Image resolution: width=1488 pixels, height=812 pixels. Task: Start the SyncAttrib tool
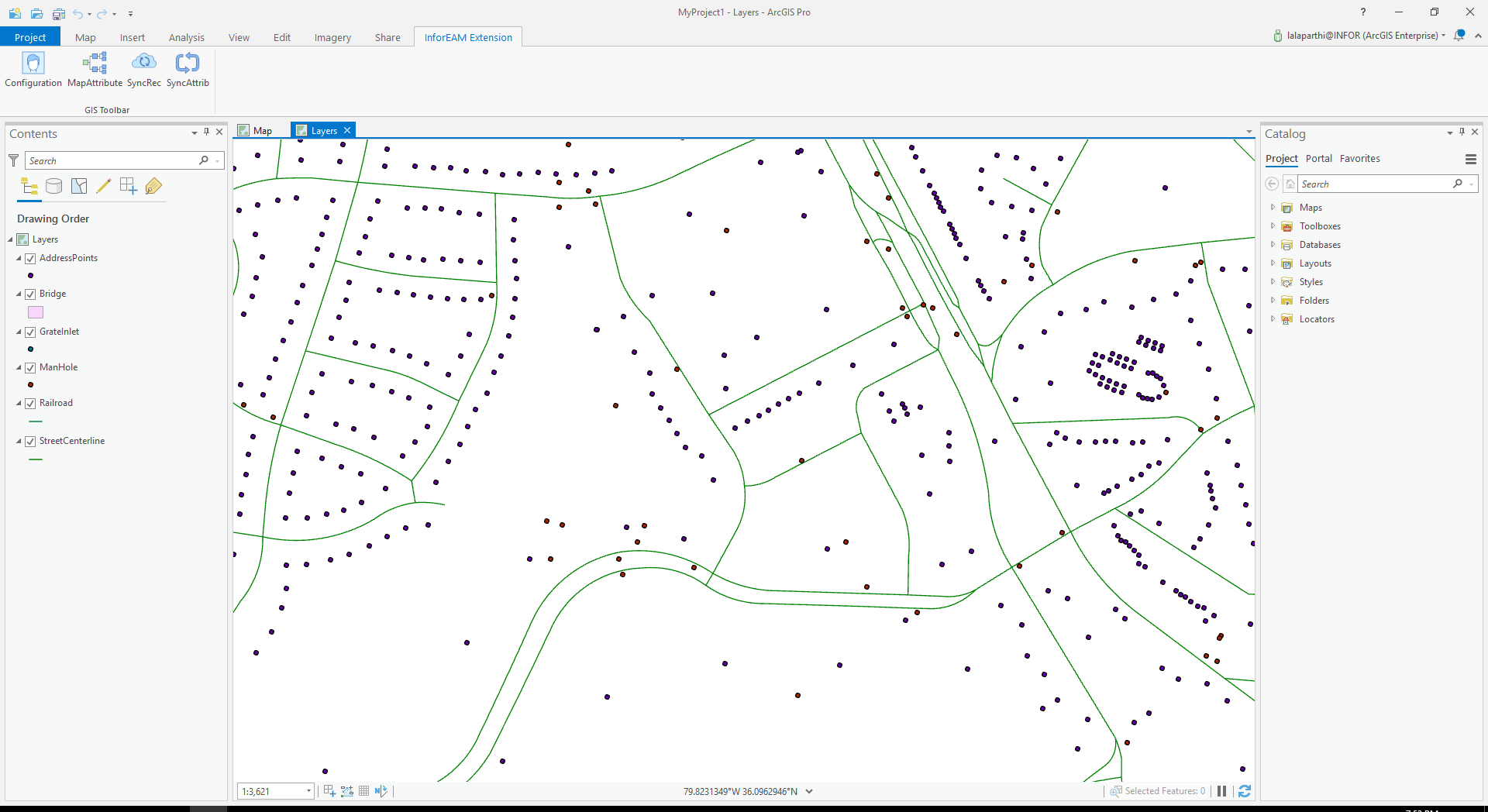pyautogui.click(x=188, y=70)
